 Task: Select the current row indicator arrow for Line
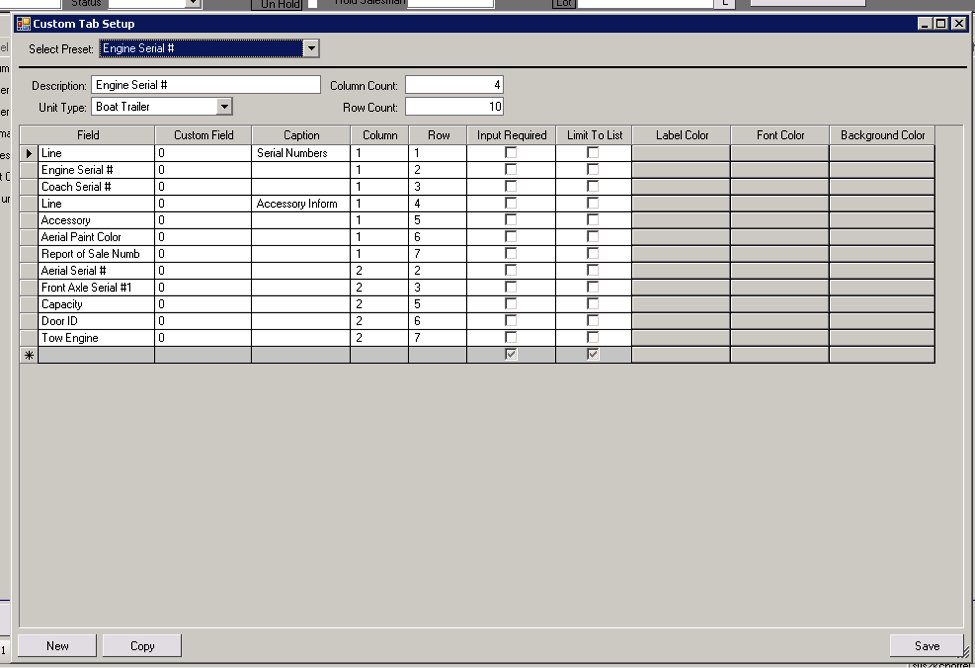[x=29, y=153]
